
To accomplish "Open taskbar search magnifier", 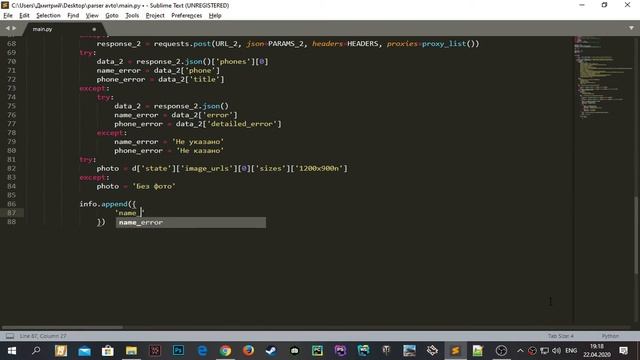I will (x=36, y=351).
